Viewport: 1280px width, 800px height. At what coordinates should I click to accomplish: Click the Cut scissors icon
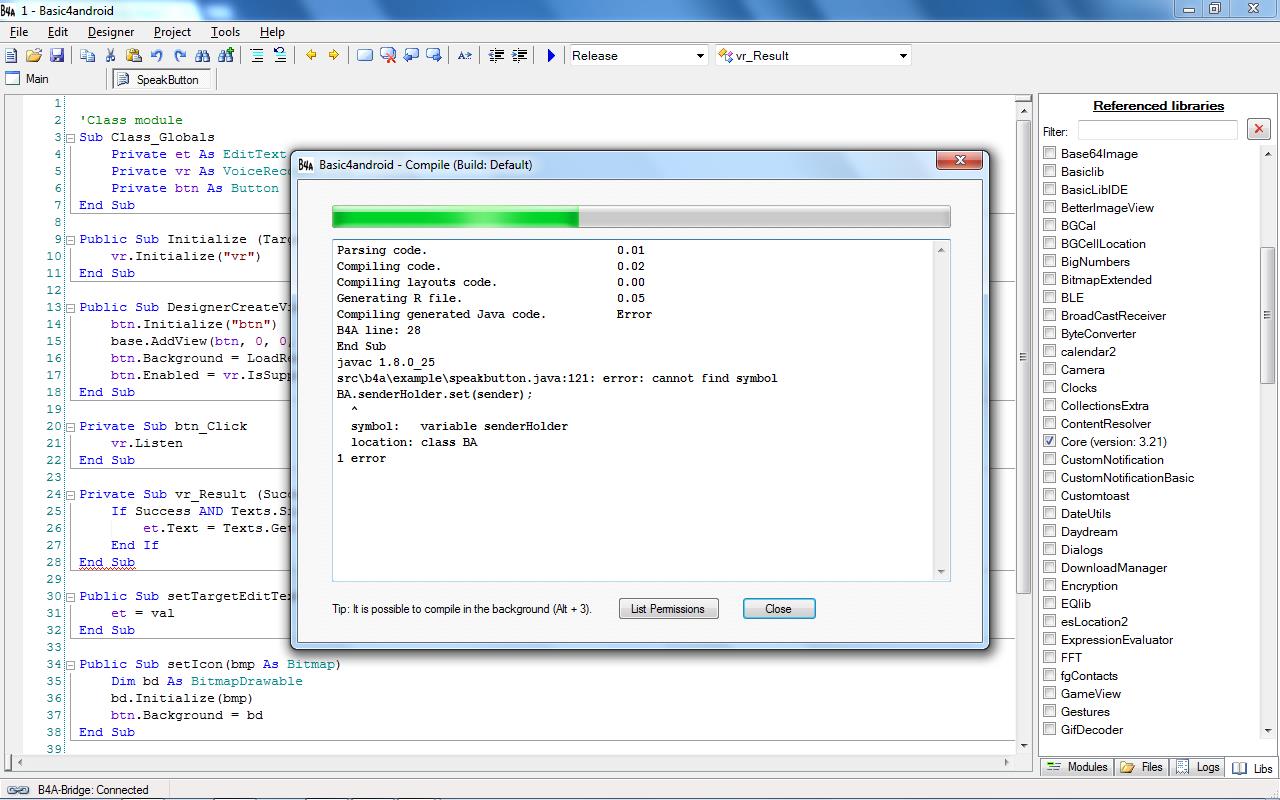click(111, 56)
